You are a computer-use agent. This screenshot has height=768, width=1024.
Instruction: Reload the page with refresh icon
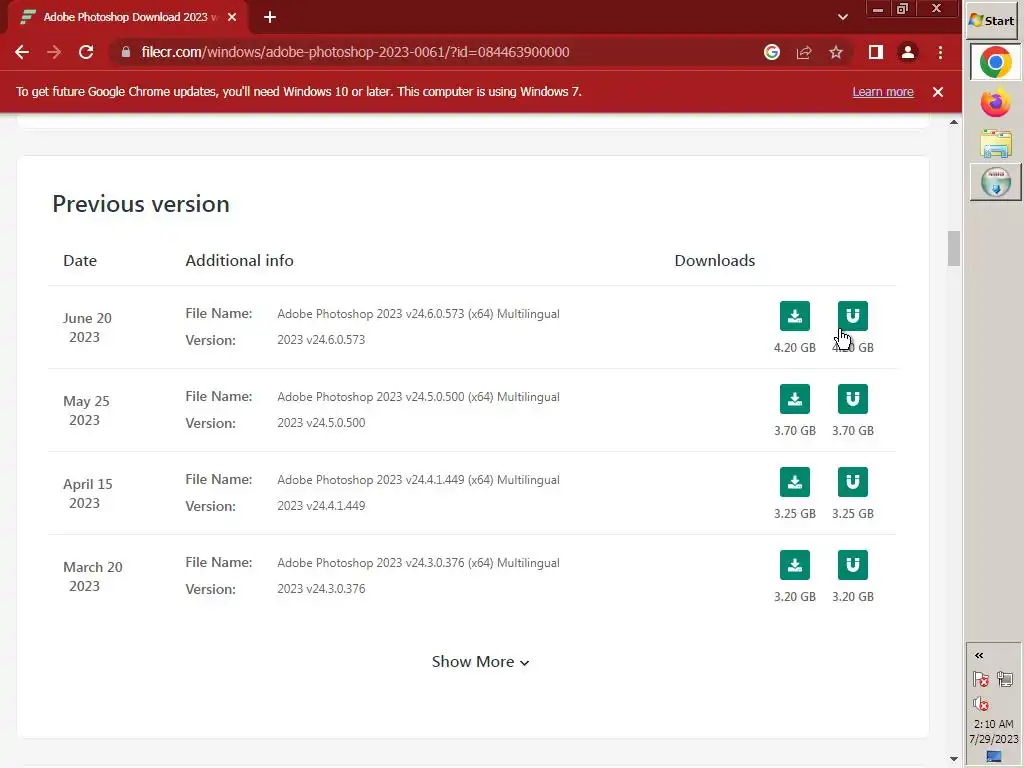[86, 52]
